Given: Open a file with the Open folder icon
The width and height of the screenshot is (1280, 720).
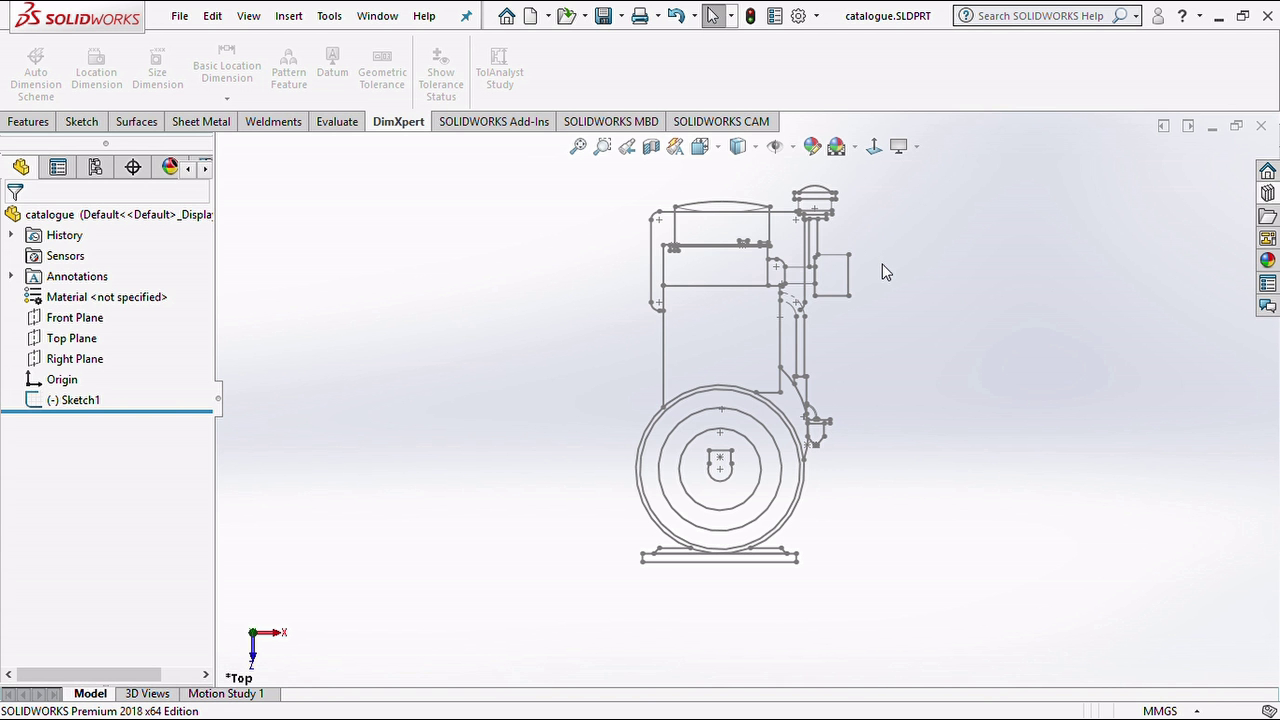Looking at the screenshot, I should (x=567, y=16).
